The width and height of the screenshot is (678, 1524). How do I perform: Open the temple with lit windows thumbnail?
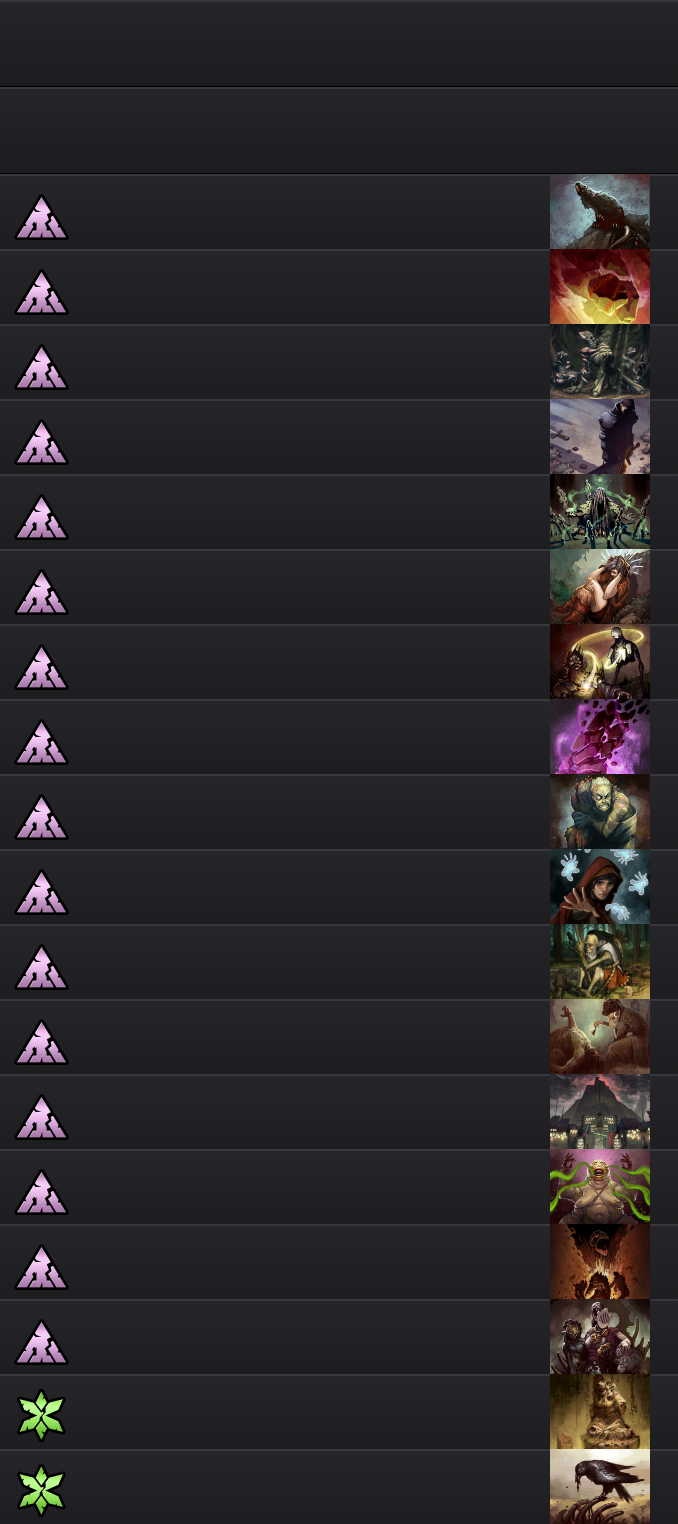coord(600,1112)
